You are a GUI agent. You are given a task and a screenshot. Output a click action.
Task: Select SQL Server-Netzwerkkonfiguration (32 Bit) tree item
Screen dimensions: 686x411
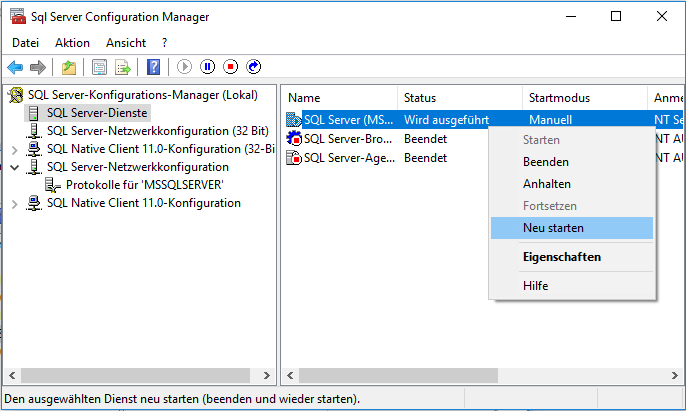point(158,131)
